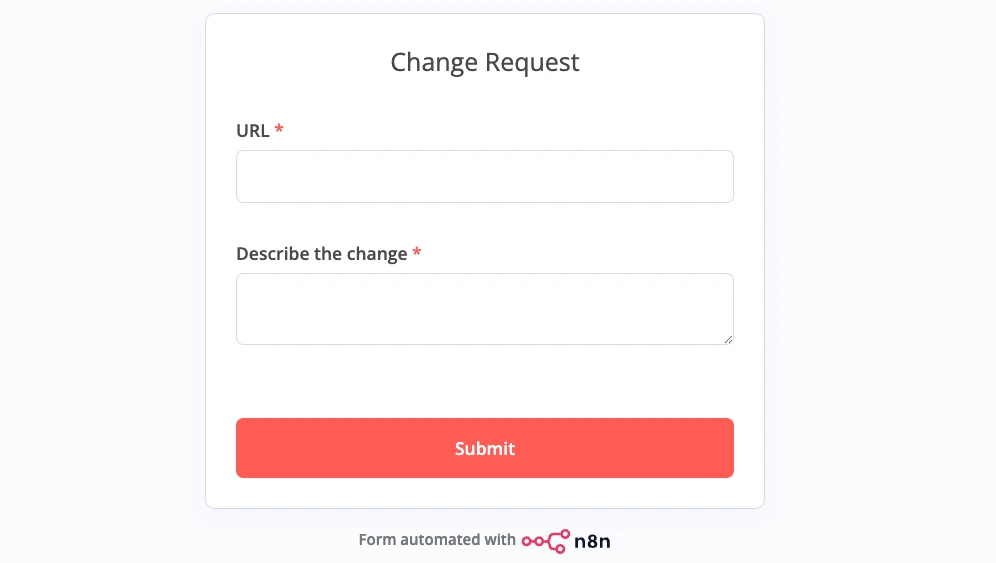Click the word 'change' in the field label

point(377,254)
